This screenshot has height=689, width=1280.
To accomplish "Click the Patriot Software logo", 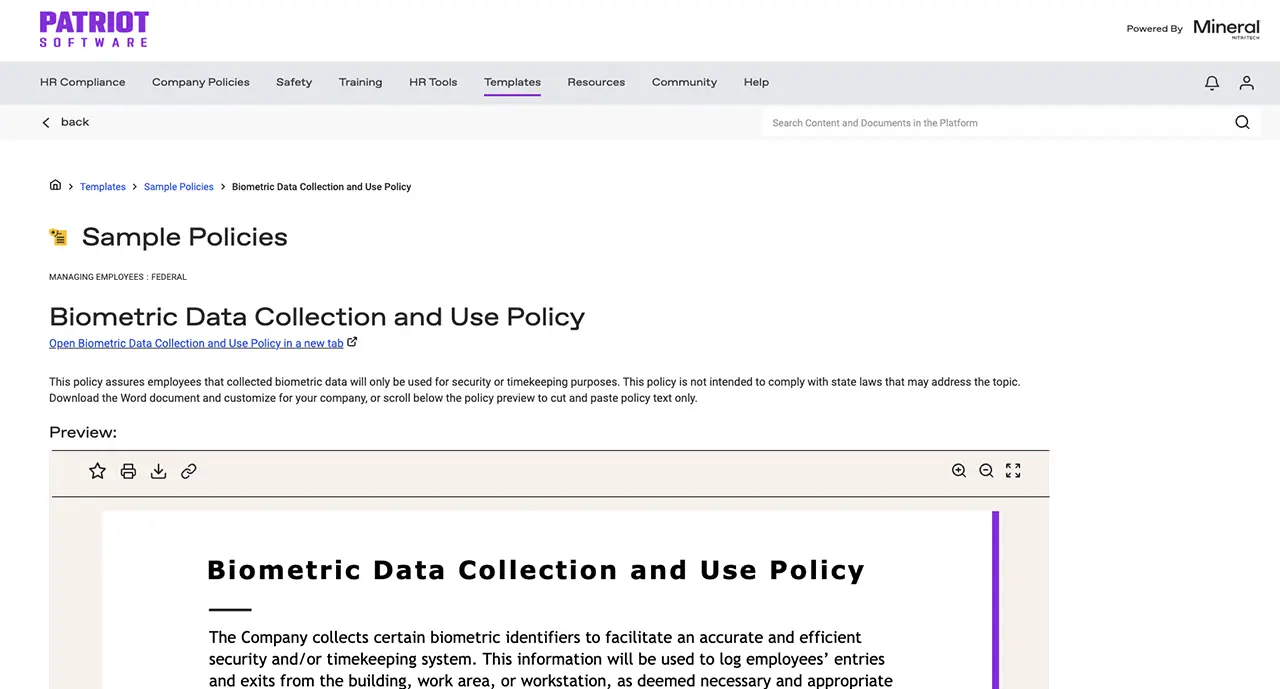I will pos(94,29).
